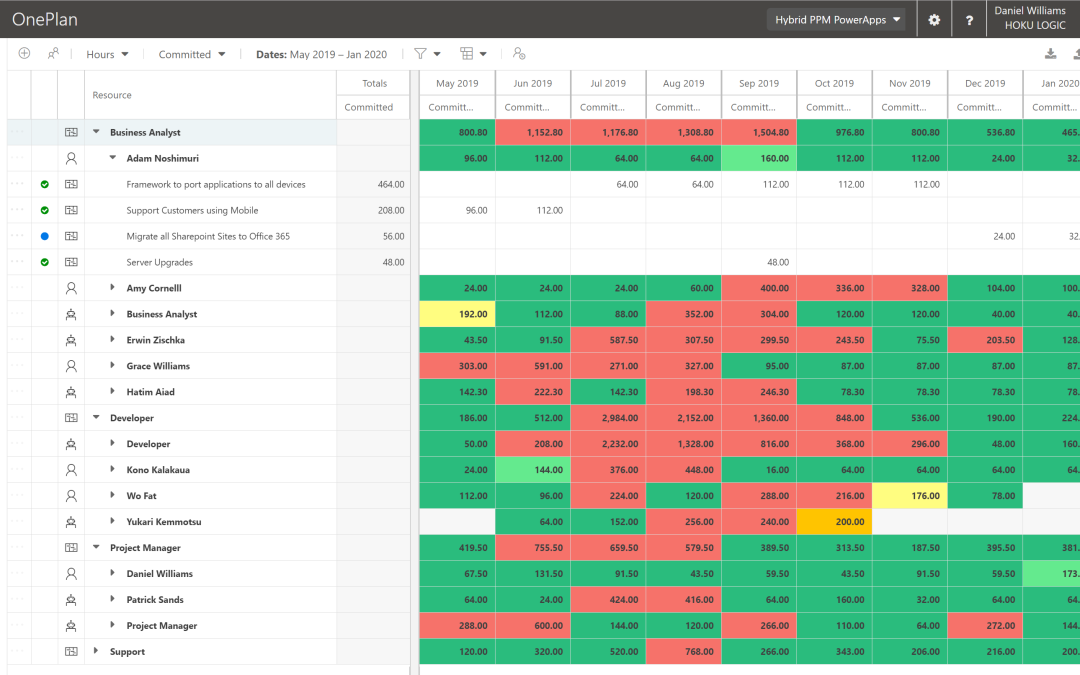This screenshot has height=675, width=1080.
Task: Open the Hybrid PPM PowerApps dropdown
Action: [837, 18]
